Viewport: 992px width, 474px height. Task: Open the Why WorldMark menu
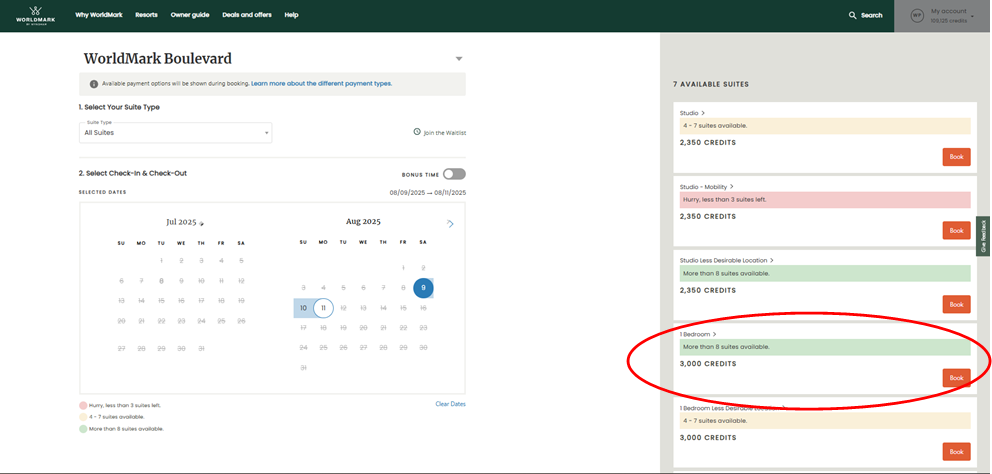point(99,15)
